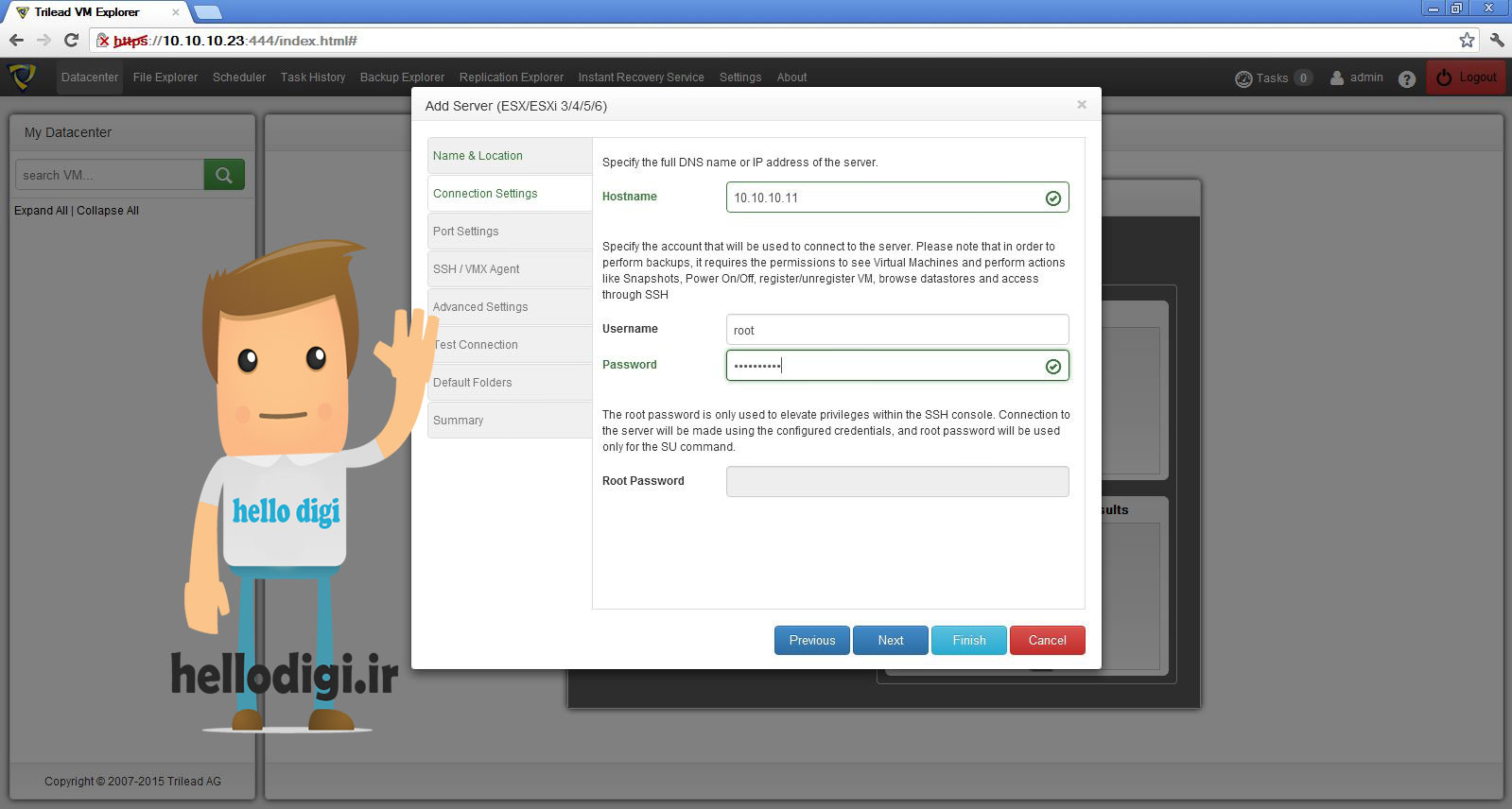The image size is (1512, 809).
Task: Open browser wrench settings menu
Action: pyautogui.click(x=1497, y=40)
